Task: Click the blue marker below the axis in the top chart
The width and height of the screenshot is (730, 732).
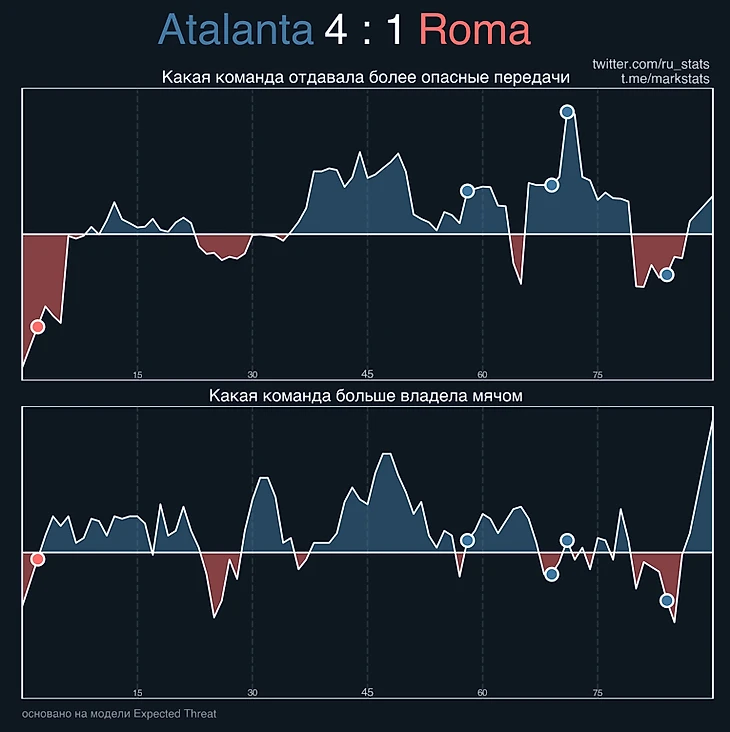Action: (667, 275)
